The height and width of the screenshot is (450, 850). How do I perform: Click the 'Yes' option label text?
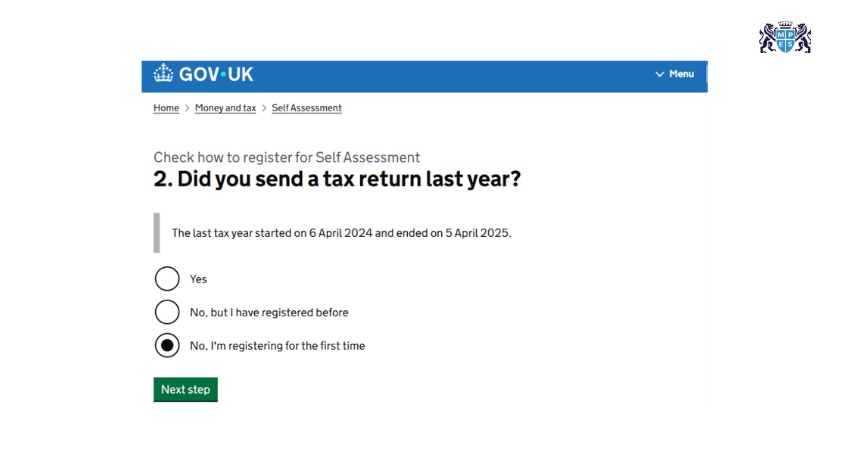[198, 279]
